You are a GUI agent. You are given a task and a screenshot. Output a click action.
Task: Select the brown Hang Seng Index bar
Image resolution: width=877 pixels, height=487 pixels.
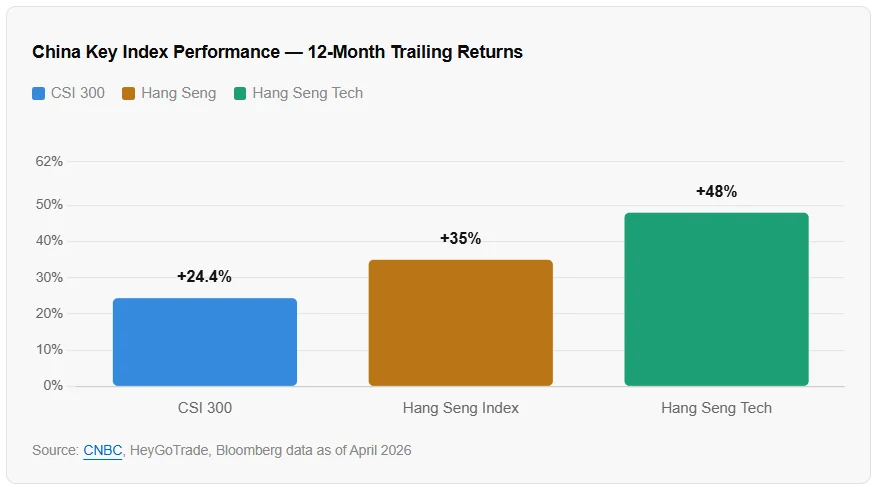coord(460,323)
